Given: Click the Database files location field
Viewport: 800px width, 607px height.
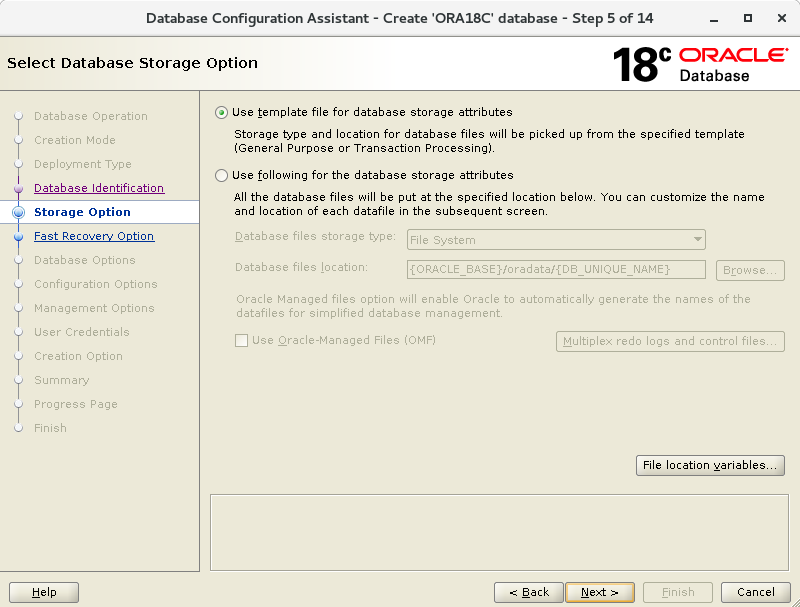Looking at the screenshot, I should point(556,269).
